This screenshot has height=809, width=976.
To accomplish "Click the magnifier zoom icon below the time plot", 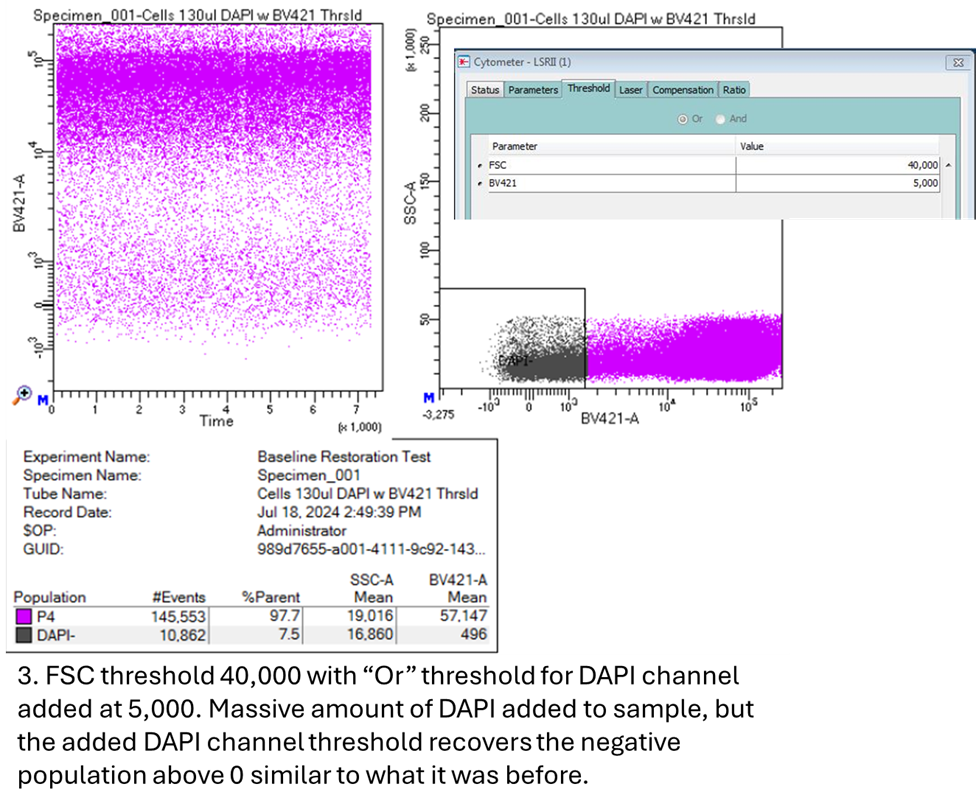I will click(21, 396).
